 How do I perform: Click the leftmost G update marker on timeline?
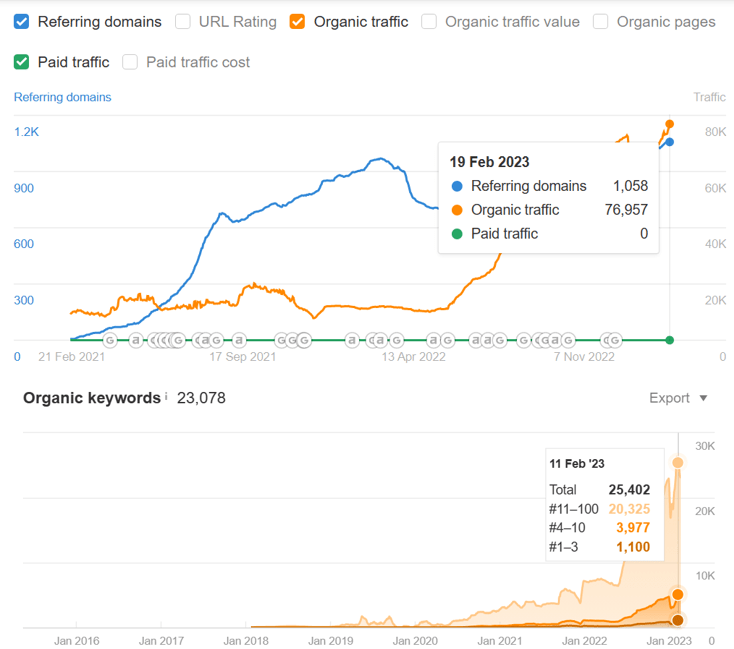[x=111, y=340]
